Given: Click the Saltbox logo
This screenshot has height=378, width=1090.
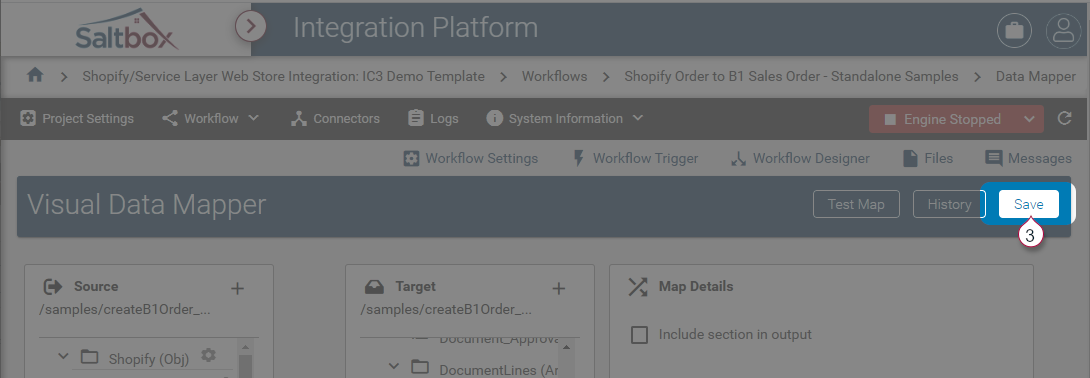Looking at the screenshot, I should (127, 28).
